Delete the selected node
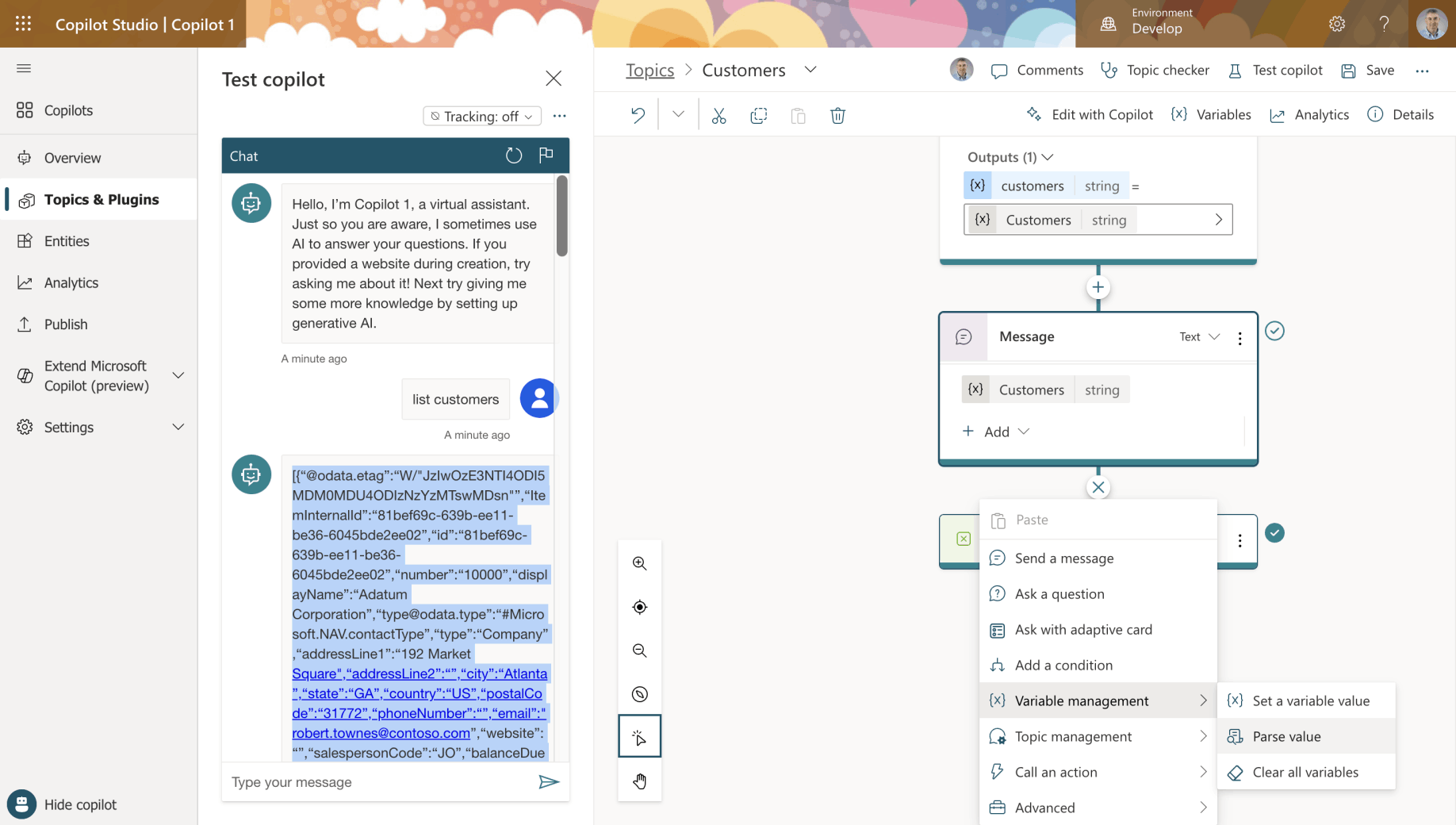The width and height of the screenshot is (1456, 825). (x=837, y=116)
